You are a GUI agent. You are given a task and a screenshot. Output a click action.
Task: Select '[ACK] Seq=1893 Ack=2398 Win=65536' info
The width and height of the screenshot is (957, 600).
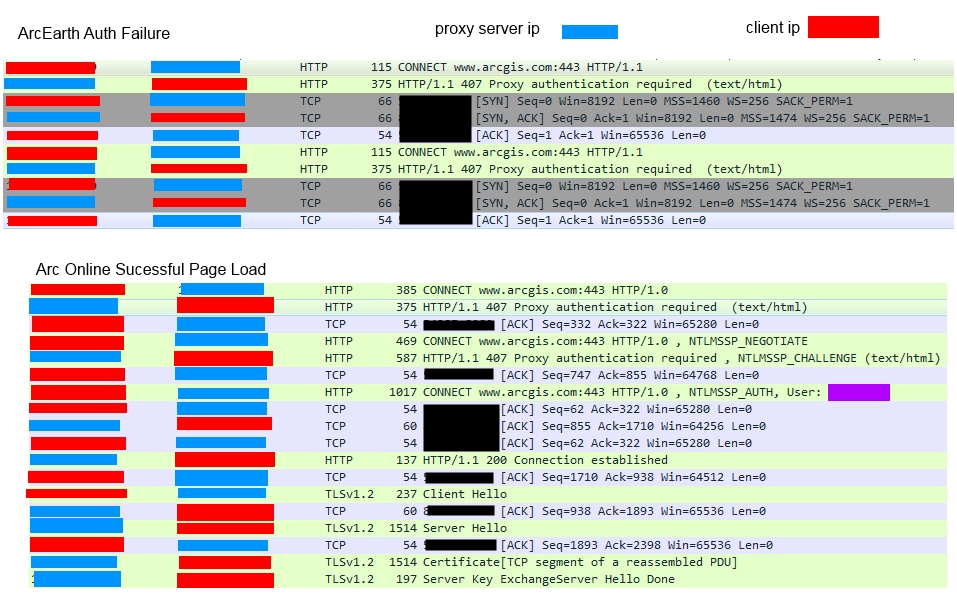[x=637, y=546]
